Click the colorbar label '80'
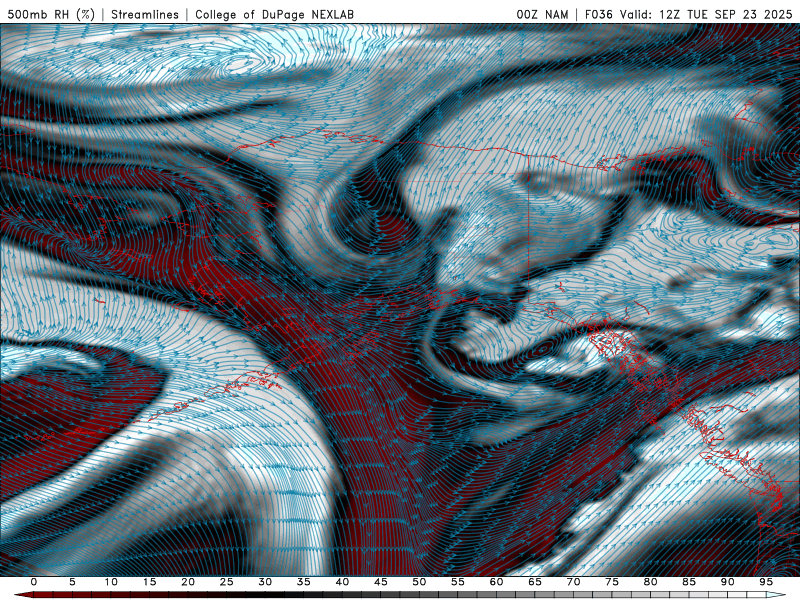Image resolution: width=800 pixels, height=600 pixels. pos(651,582)
